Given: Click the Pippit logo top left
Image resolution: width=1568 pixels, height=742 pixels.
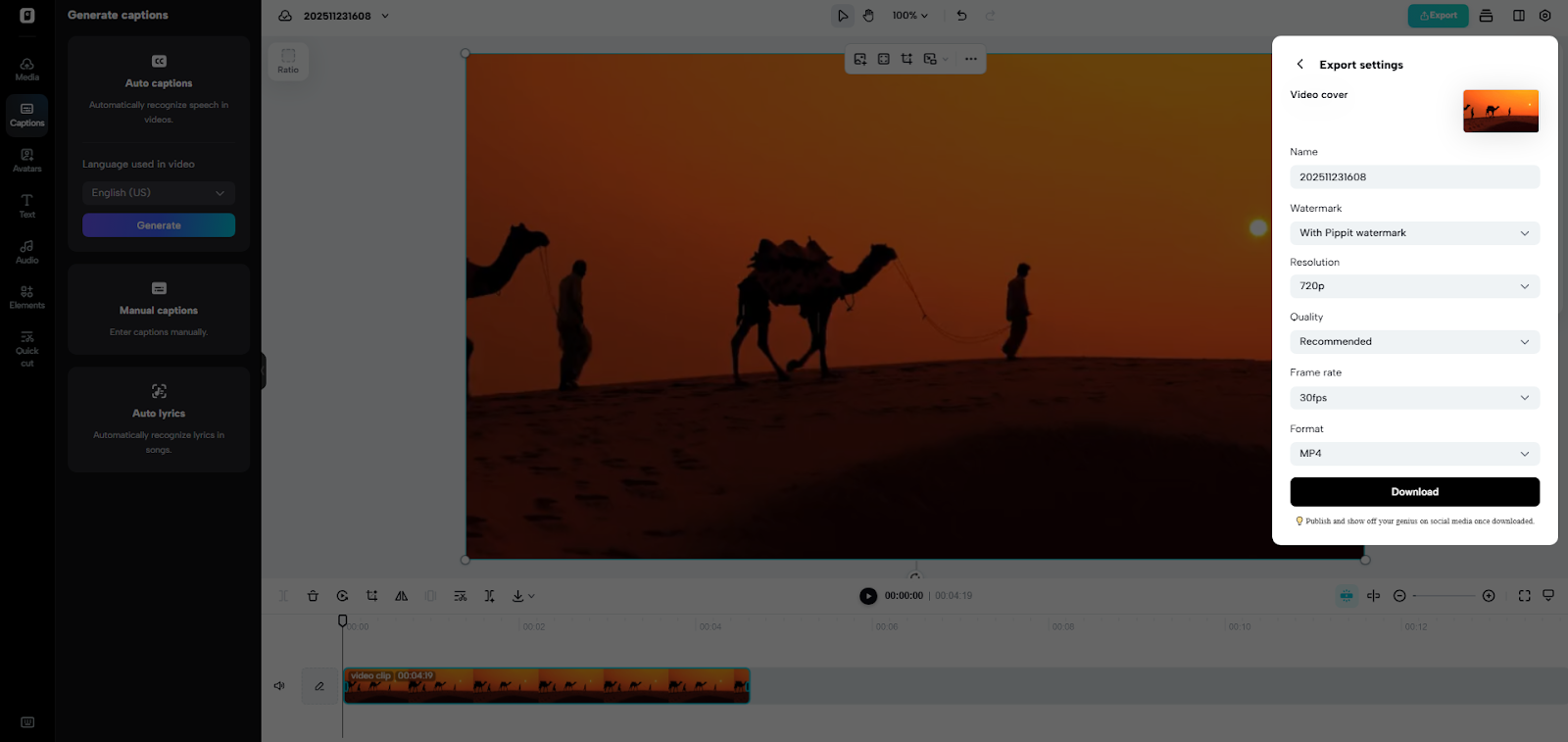Looking at the screenshot, I should pos(27,16).
